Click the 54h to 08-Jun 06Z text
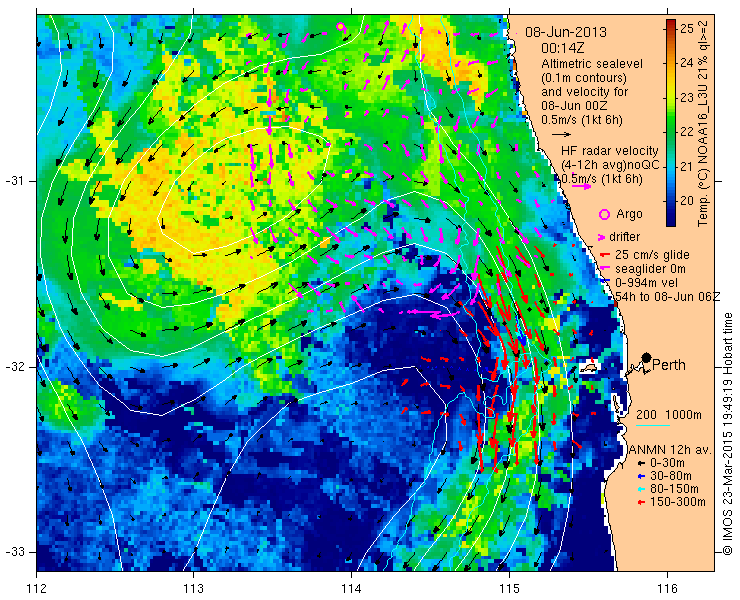The width and height of the screenshot is (740, 600). click(x=668, y=296)
